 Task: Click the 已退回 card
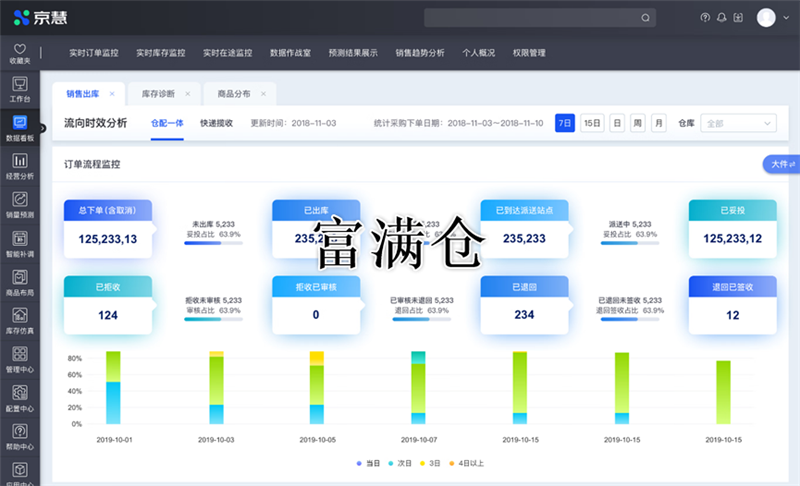524,305
